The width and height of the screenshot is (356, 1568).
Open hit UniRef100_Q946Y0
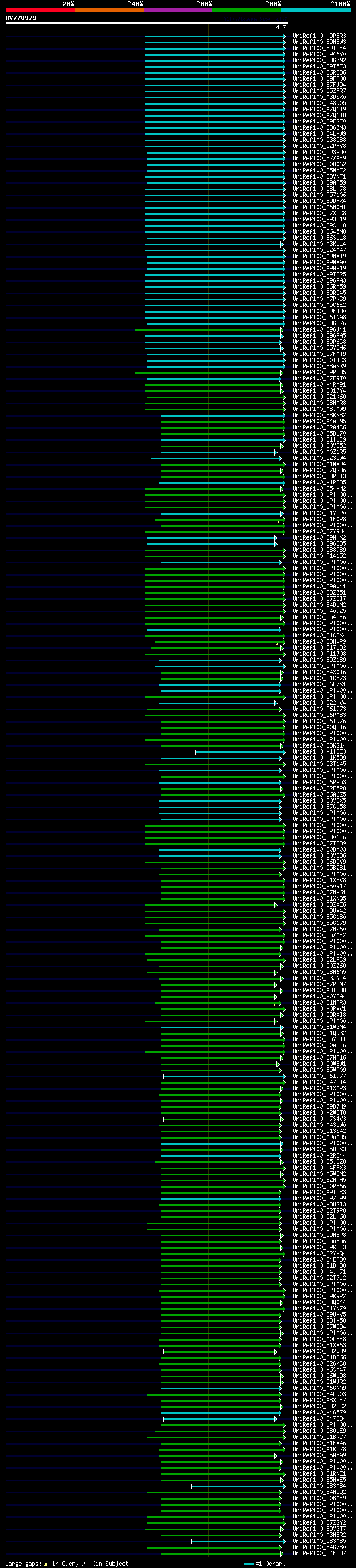tap(319, 54)
